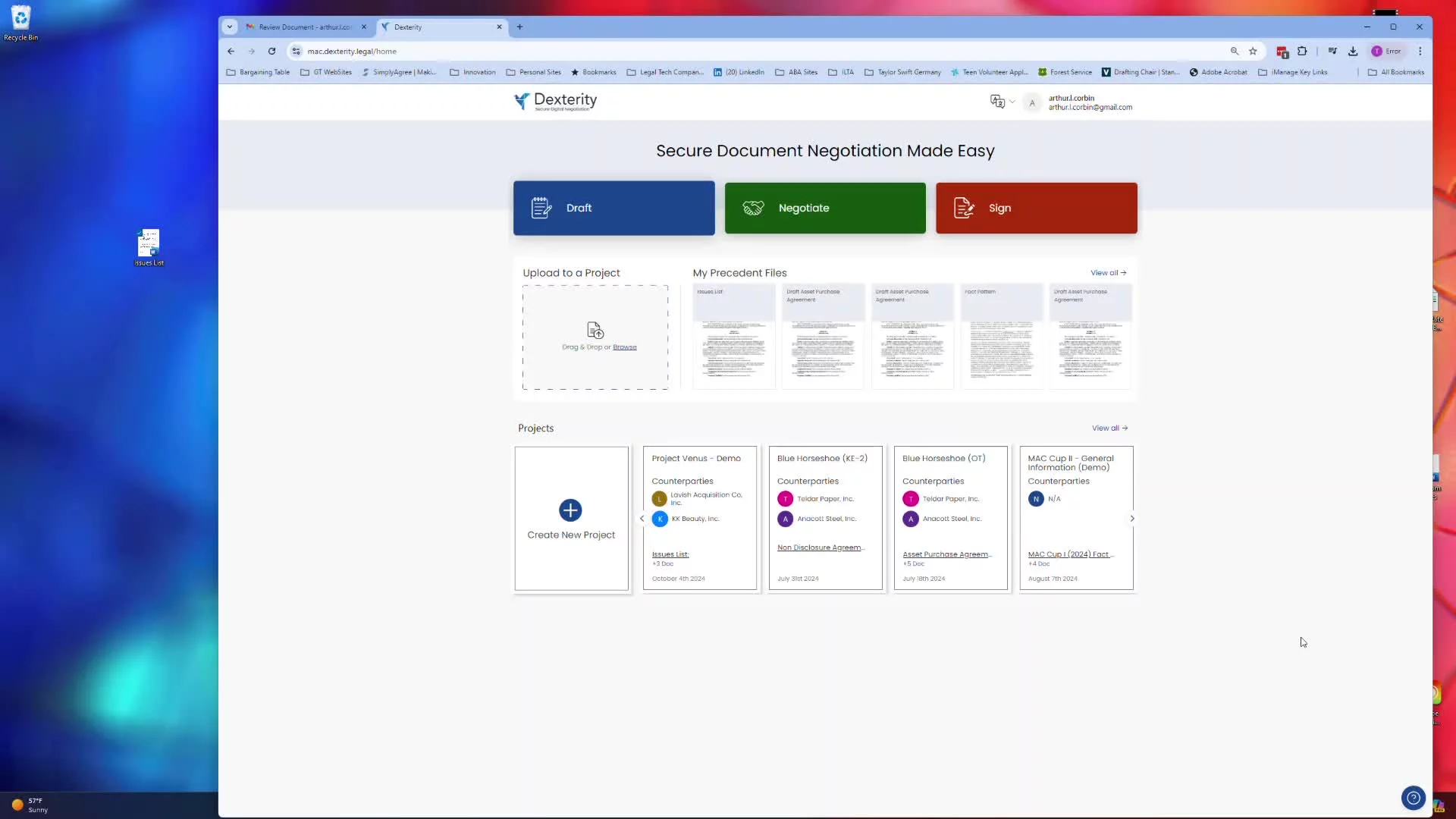Open the Forest Service bookmark
The height and width of the screenshot is (819, 1456).
1065,73
